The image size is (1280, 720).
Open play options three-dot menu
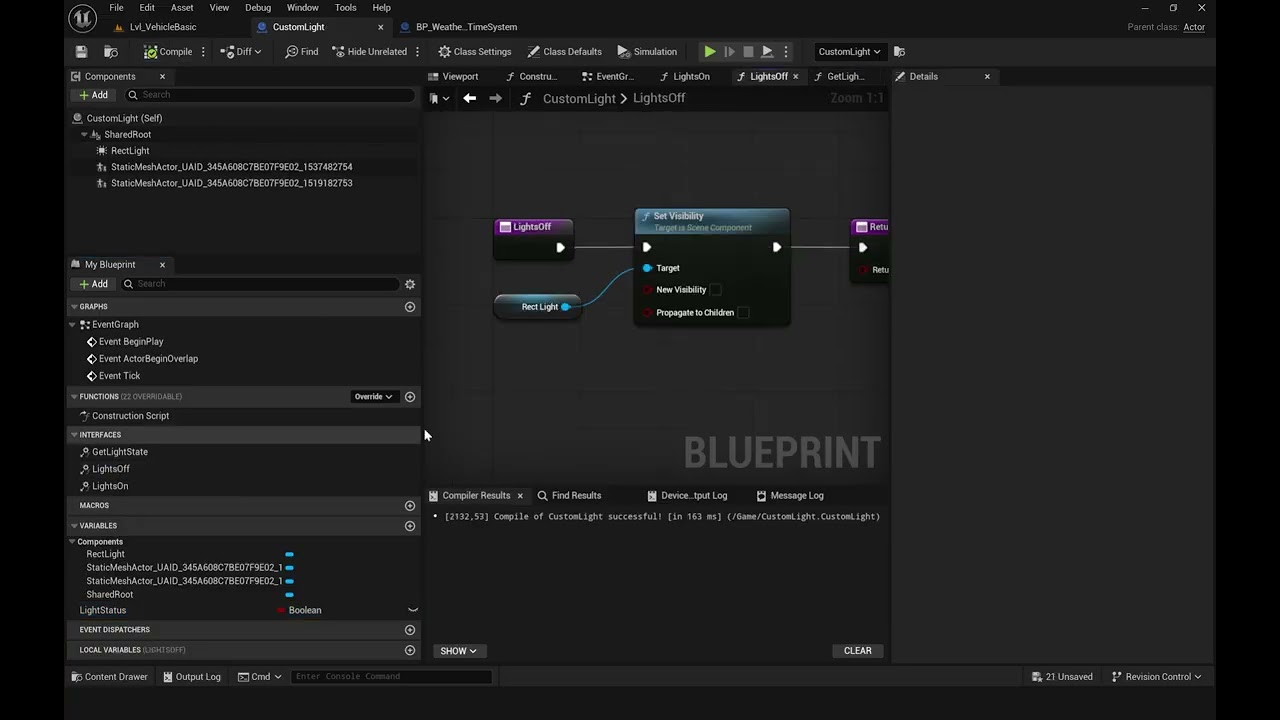786,52
